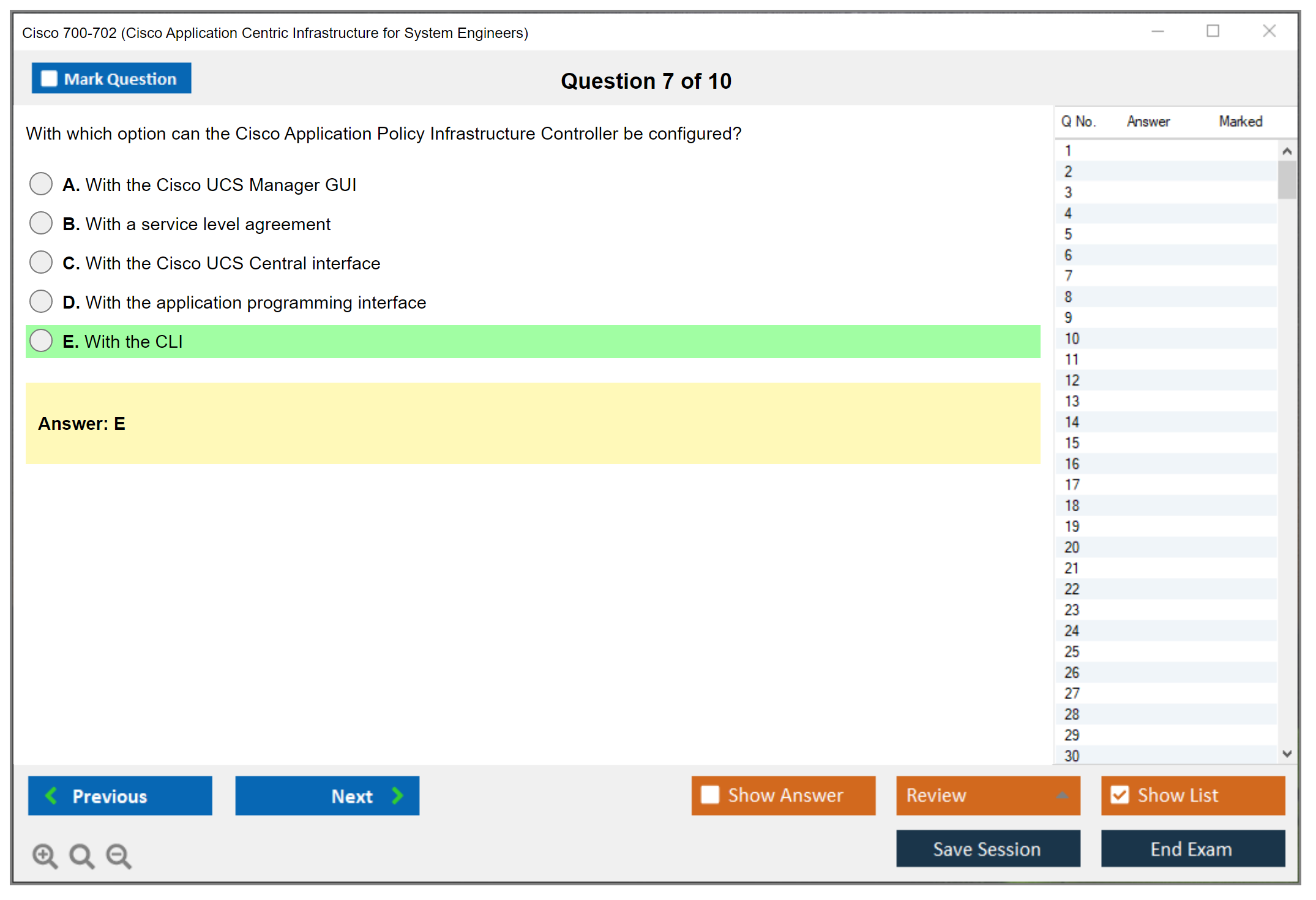Uncheck the Show List checkbox
The width and height of the screenshot is (1316, 900).
pyautogui.click(x=1120, y=795)
